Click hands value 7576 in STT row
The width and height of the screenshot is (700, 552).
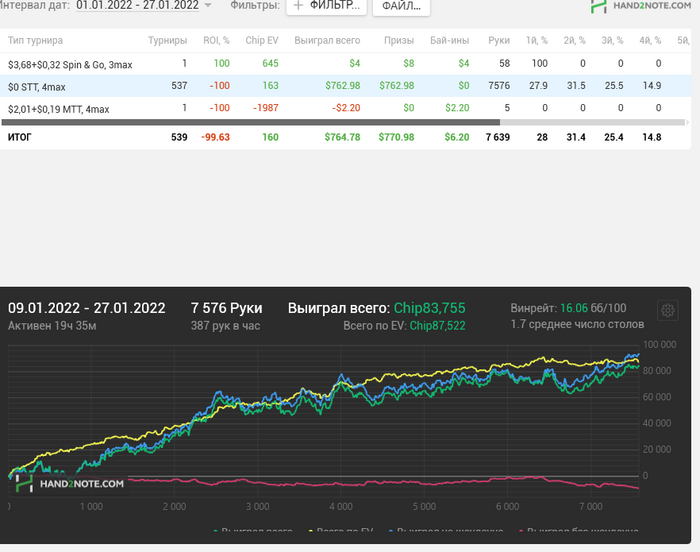(499, 85)
